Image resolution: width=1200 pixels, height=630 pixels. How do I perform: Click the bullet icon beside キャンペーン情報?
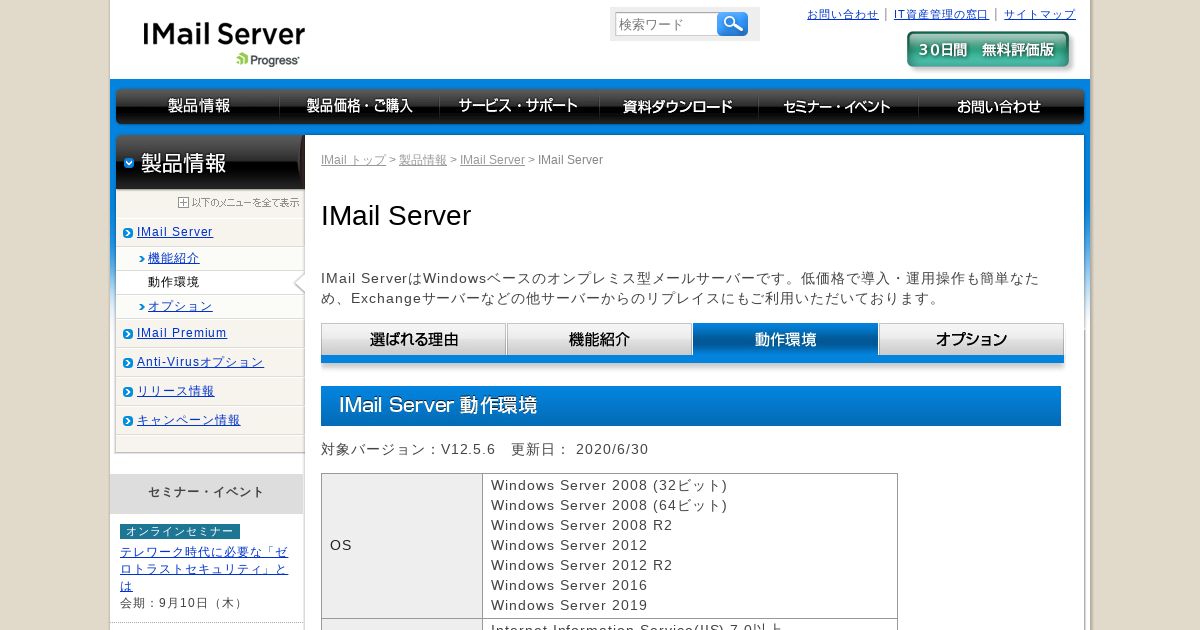click(128, 421)
